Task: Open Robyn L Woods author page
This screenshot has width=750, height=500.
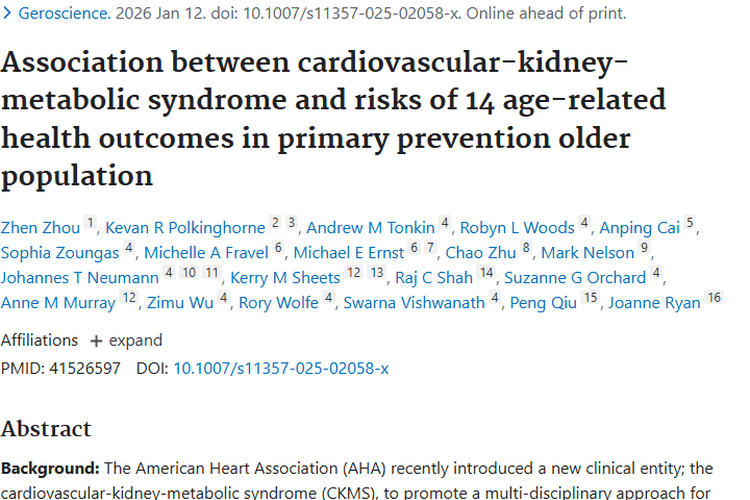Action: [x=517, y=228]
